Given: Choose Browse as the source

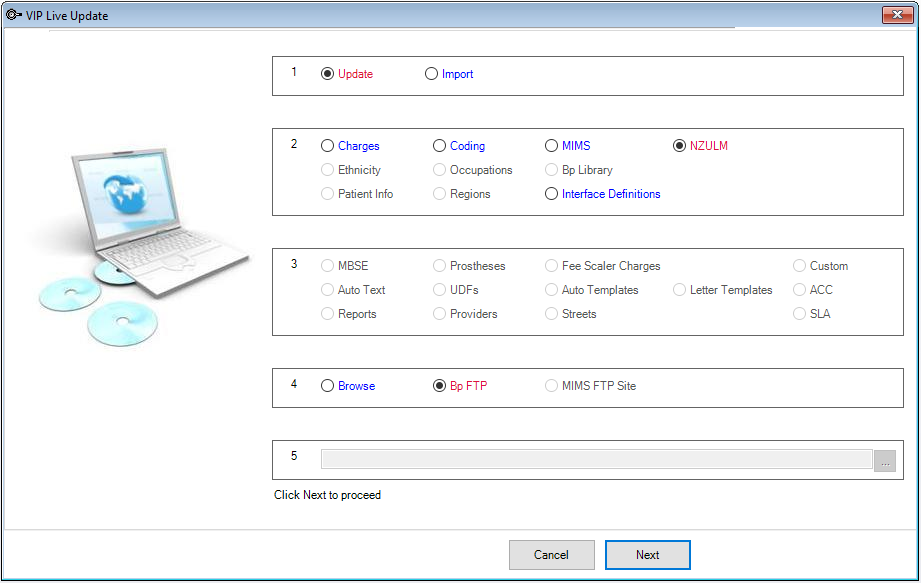Looking at the screenshot, I should tap(327, 386).
